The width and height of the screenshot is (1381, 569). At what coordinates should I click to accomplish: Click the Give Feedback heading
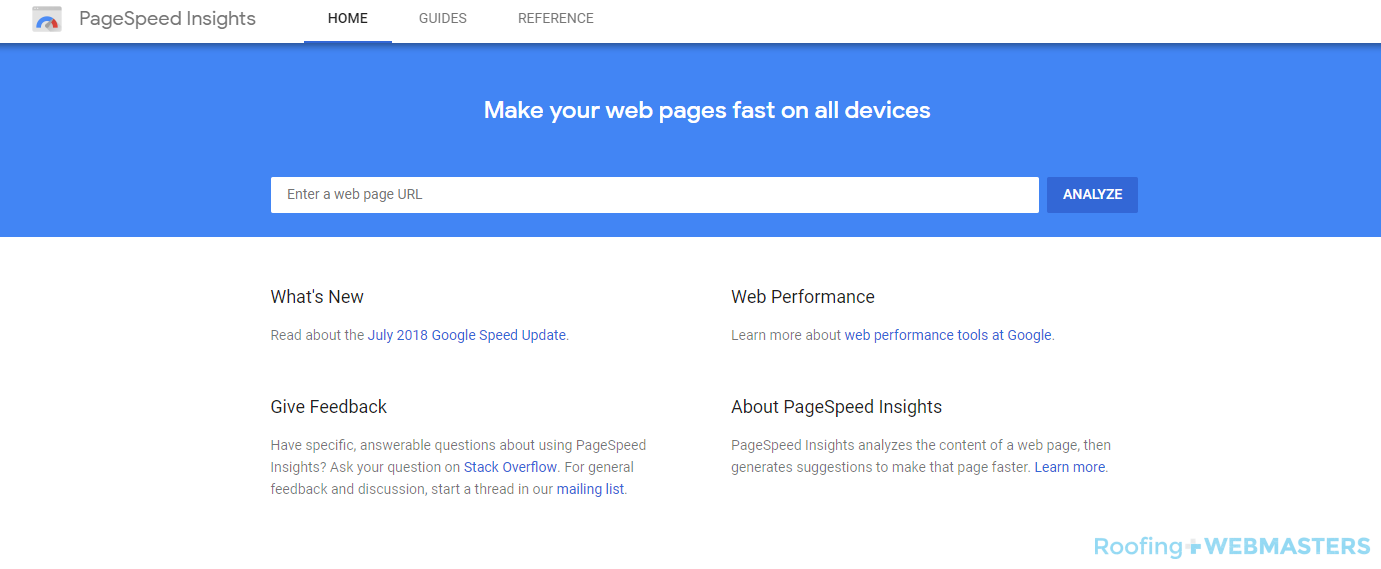(328, 407)
